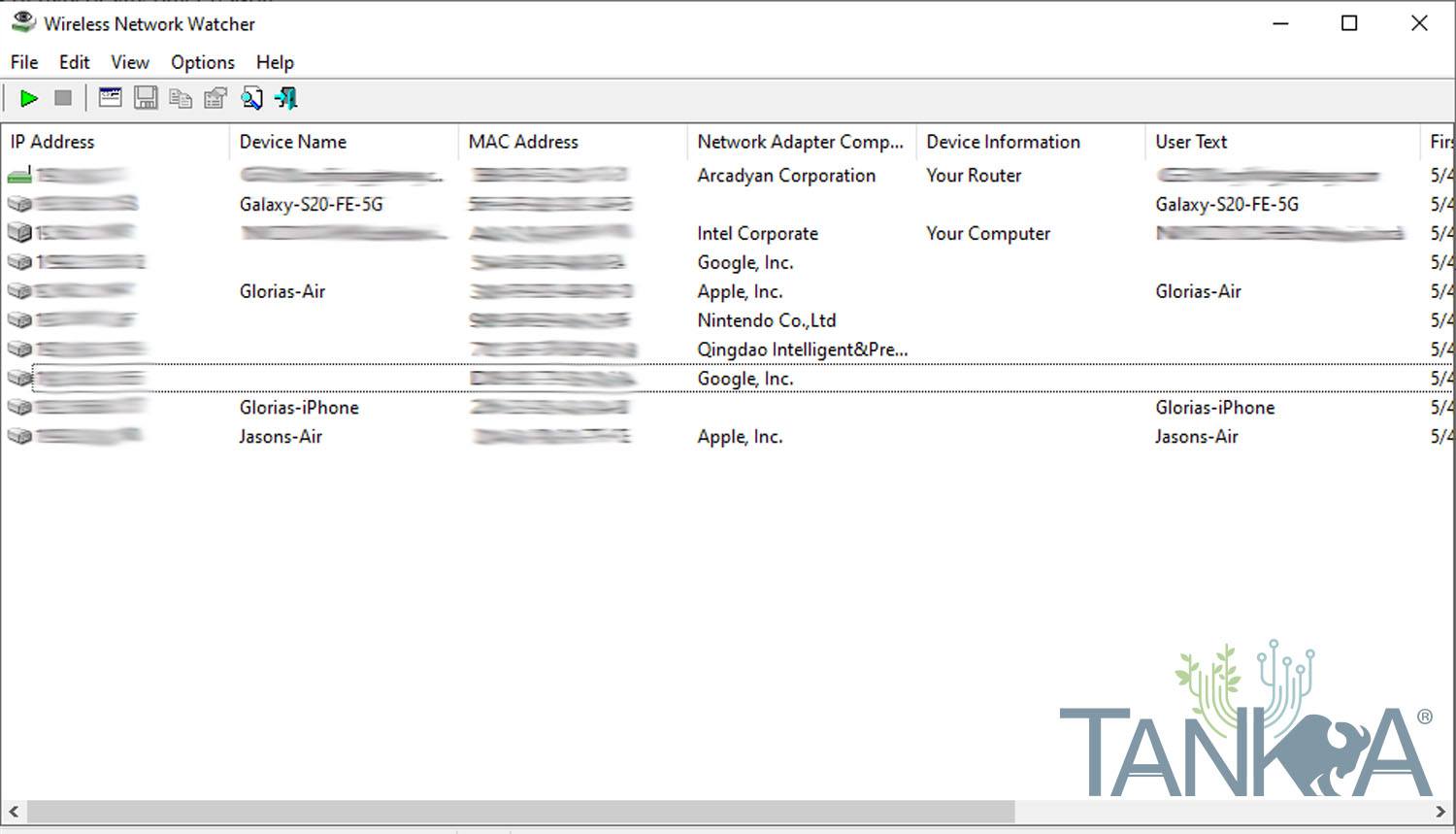Click Apple, Inc. in the Glorias-Air row
The image size is (1456, 834).
point(740,291)
